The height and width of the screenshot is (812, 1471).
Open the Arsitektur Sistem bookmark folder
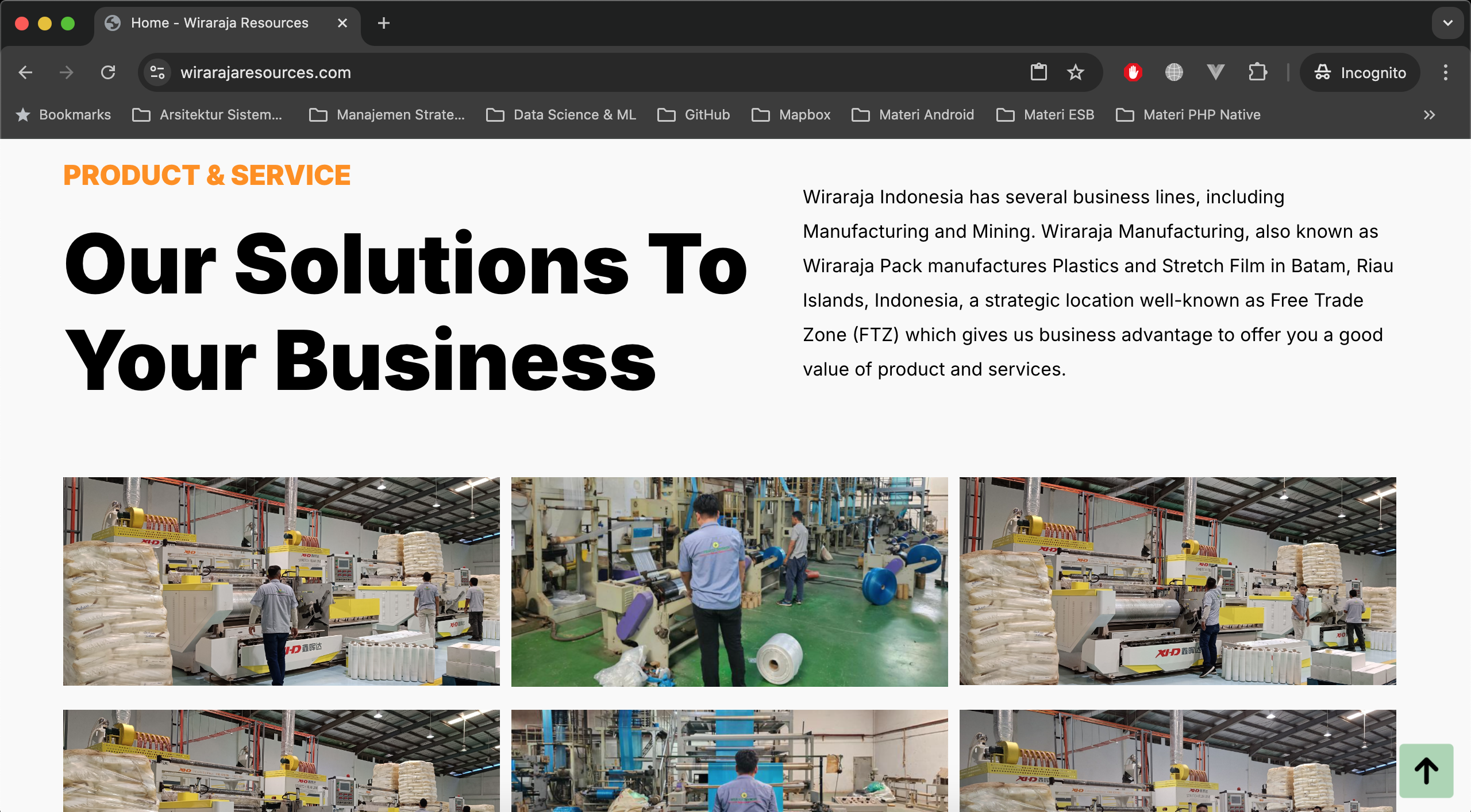click(x=208, y=115)
